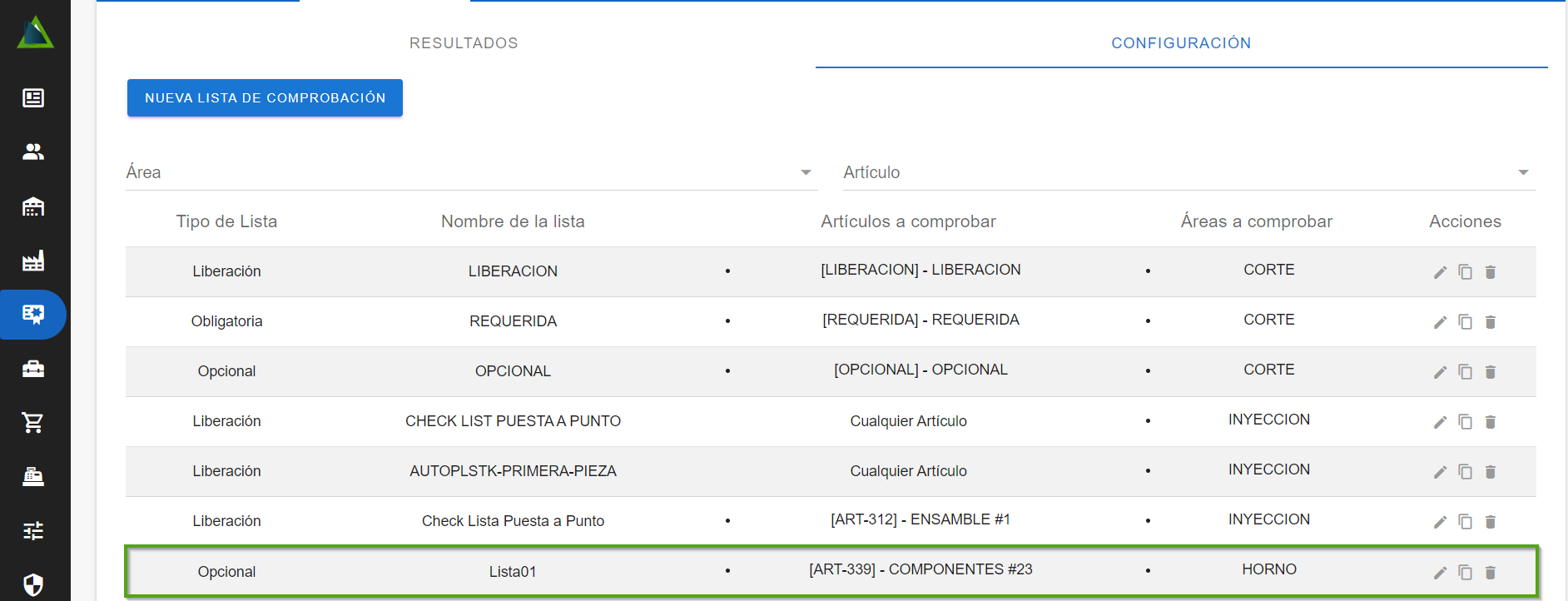The width and height of the screenshot is (1568, 601).
Task: Click the green triangle app logo
Action: tap(35, 33)
